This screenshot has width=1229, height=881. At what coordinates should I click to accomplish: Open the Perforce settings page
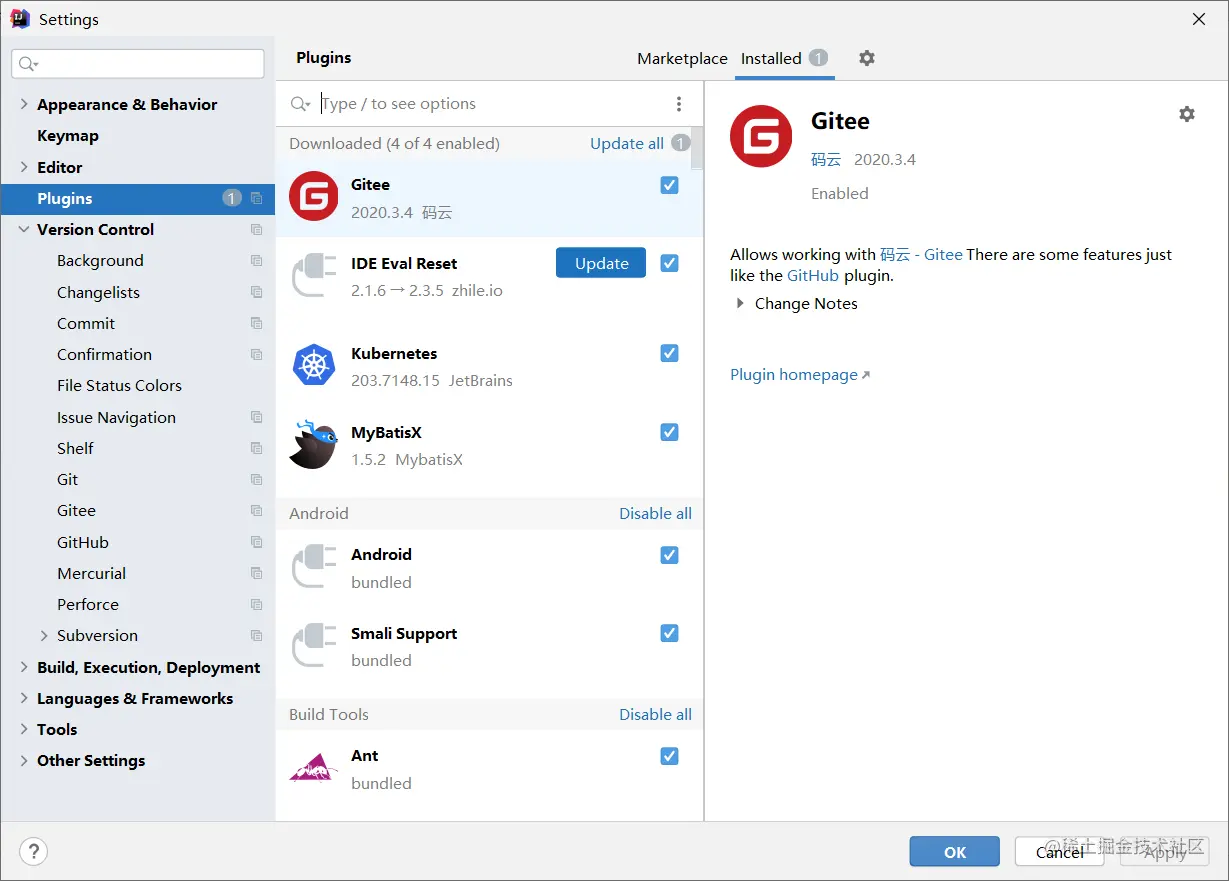(x=88, y=604)
